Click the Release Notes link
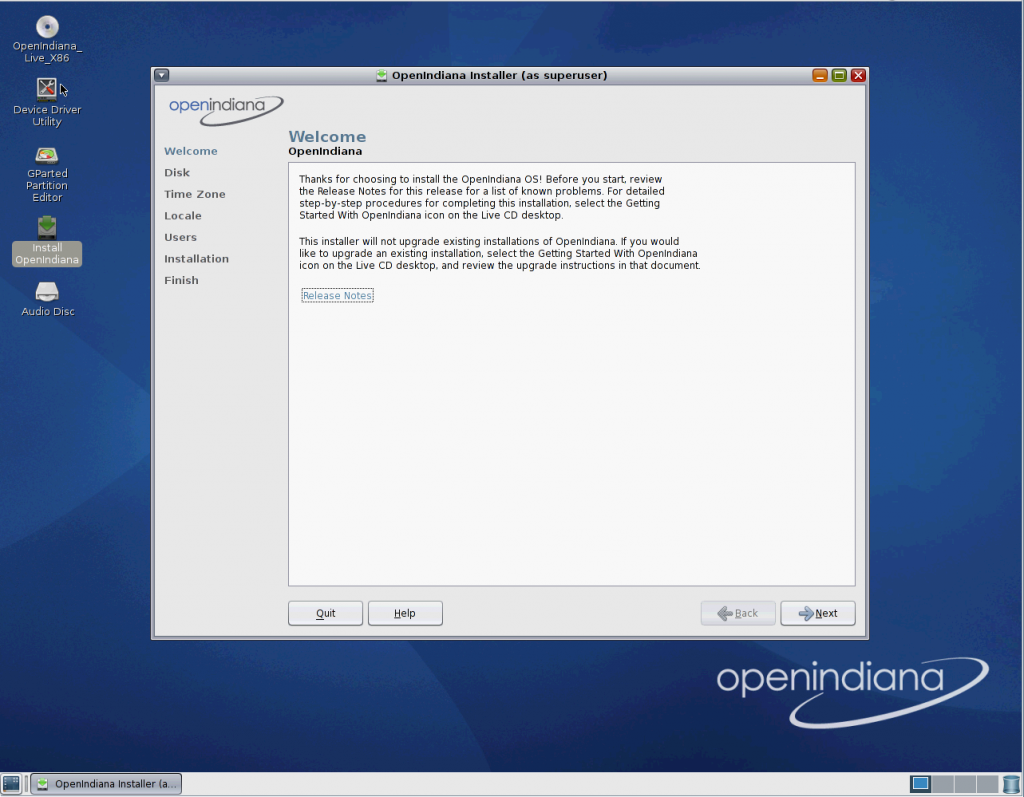 [x=337, y=295]
